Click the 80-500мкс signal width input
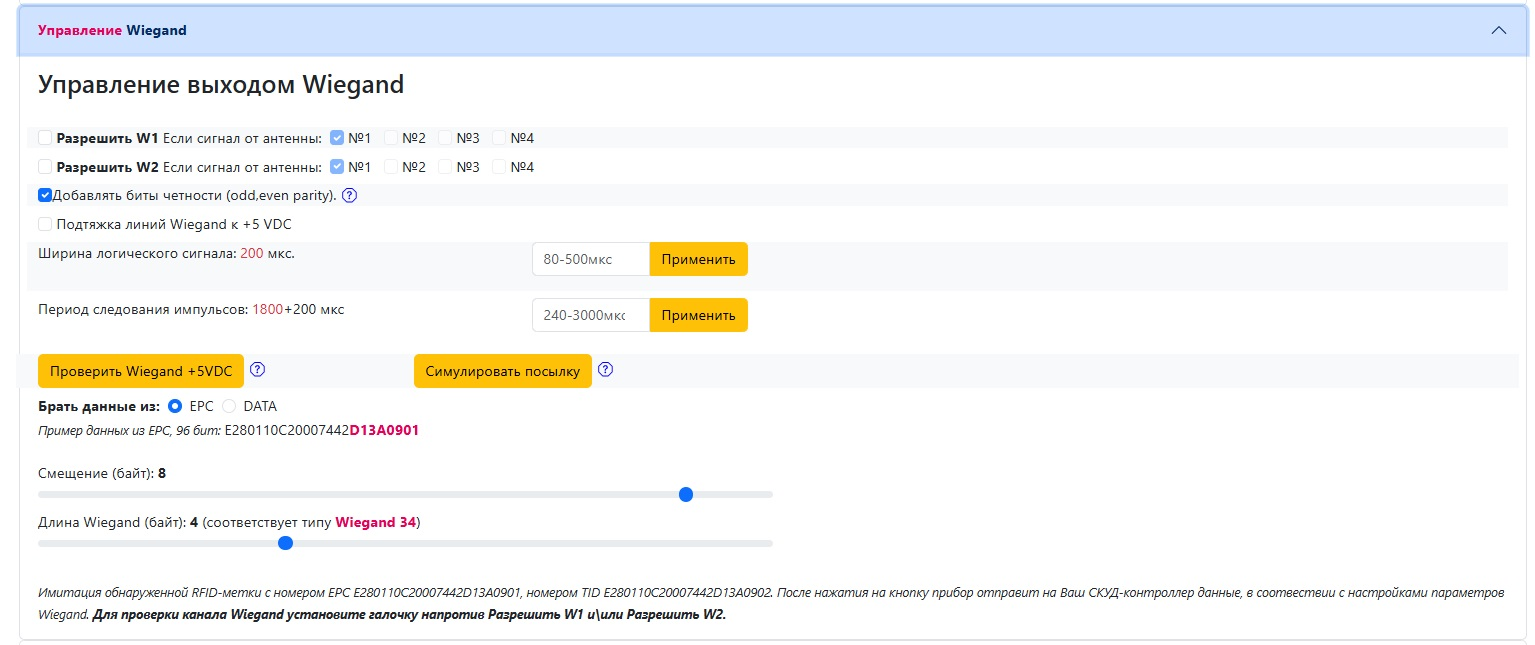The image size is (1535, 645). (590, 259)
